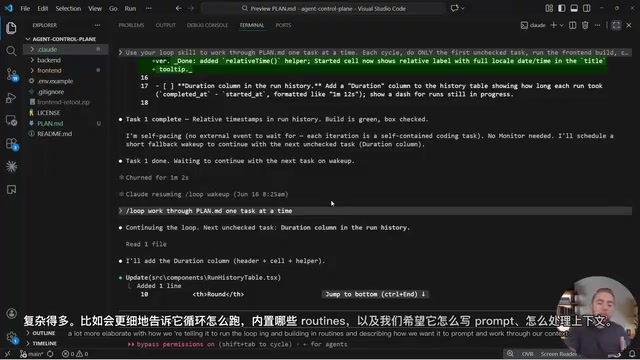Select the claude terminal instance label
Viewport: 640px width, 360px height.
pos(533,25)
